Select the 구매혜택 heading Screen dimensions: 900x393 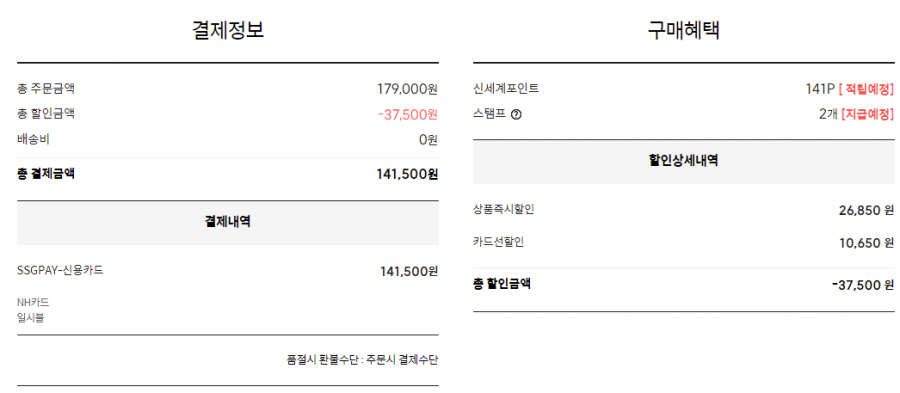[x=684, y=30]
